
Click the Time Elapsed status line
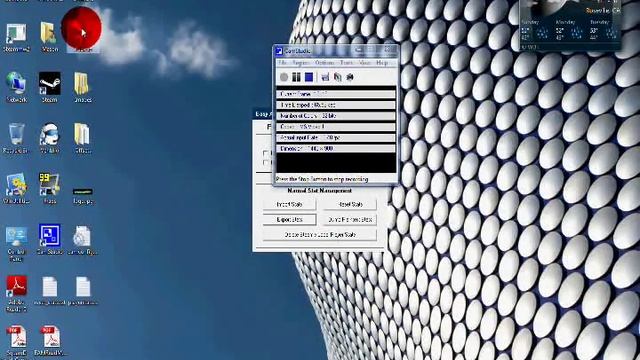coord(336,105)
